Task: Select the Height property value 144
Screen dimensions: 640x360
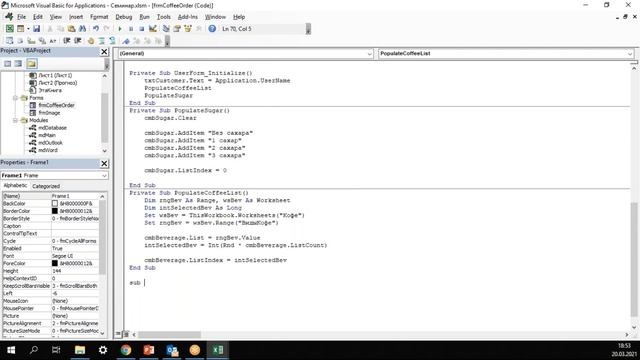Action: pyautogui.click(x=75, y=271)
